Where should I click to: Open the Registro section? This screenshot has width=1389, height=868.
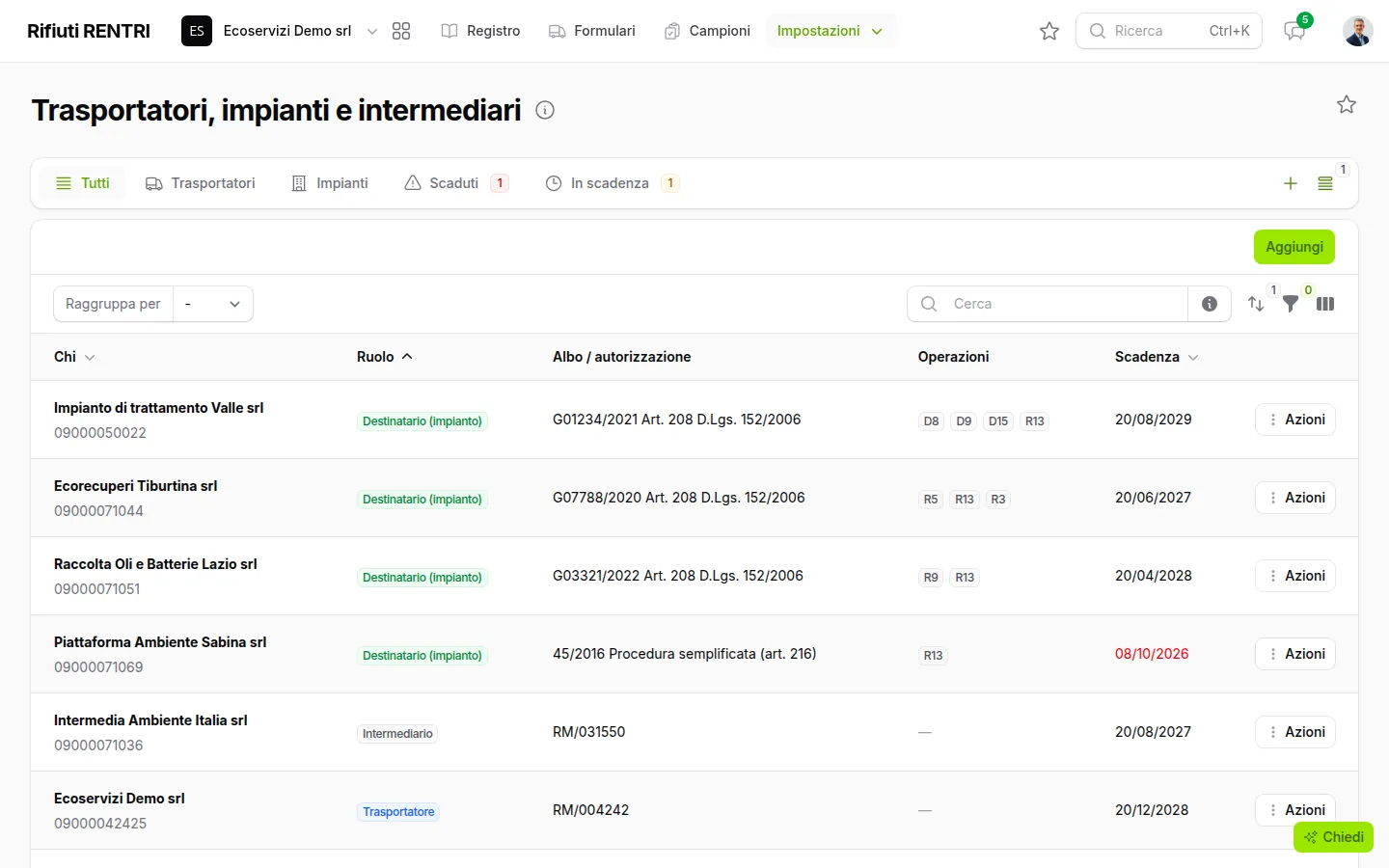[480, 31]
